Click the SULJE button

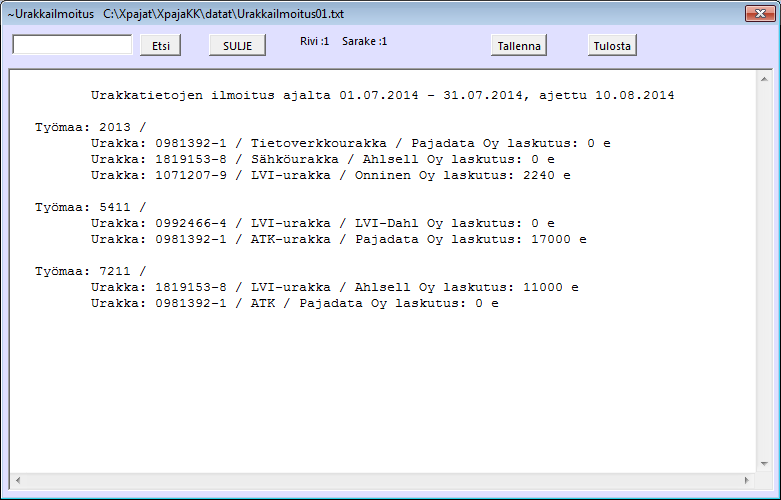point(237,45)
